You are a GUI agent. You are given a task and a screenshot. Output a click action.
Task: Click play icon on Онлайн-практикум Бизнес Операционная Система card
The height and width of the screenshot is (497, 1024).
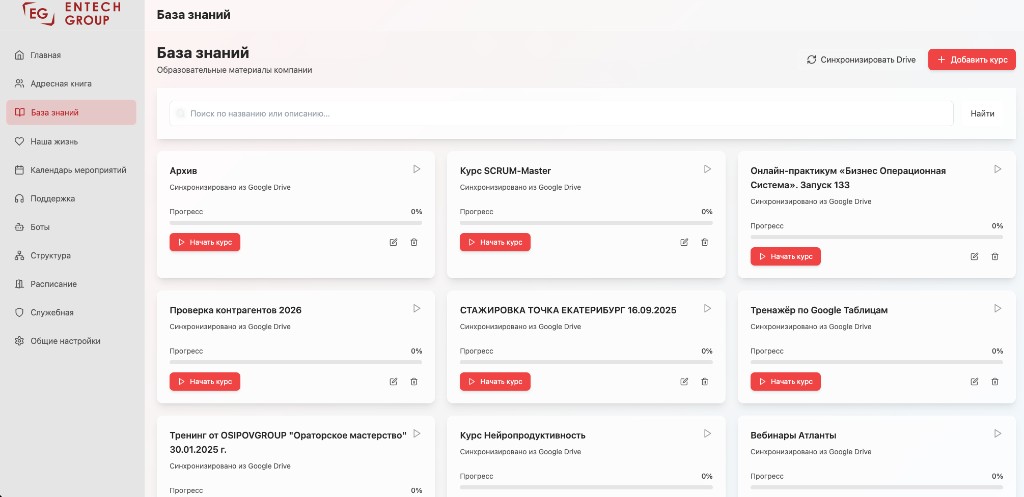997,169
